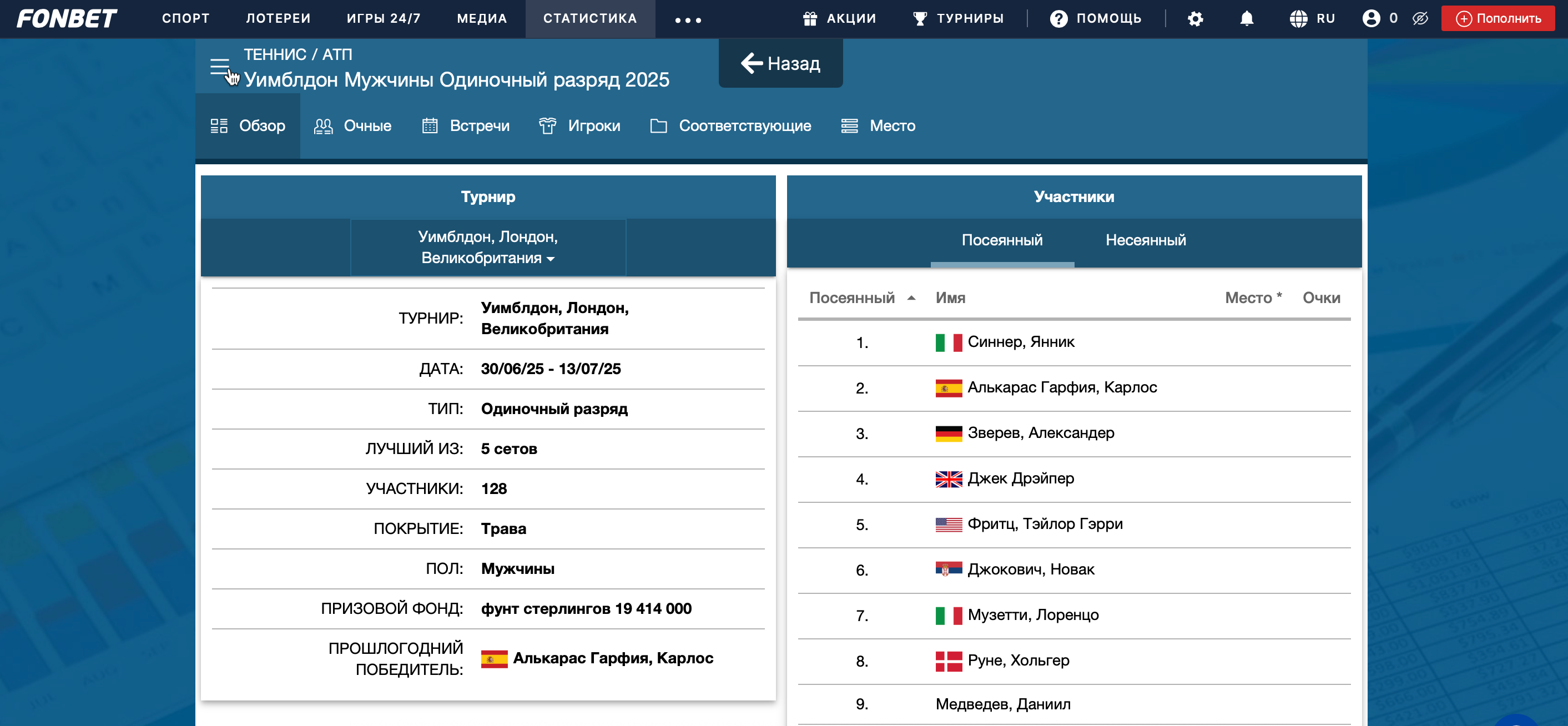Click Spain flag next to Алькарас in participants

tap(949, 389)
